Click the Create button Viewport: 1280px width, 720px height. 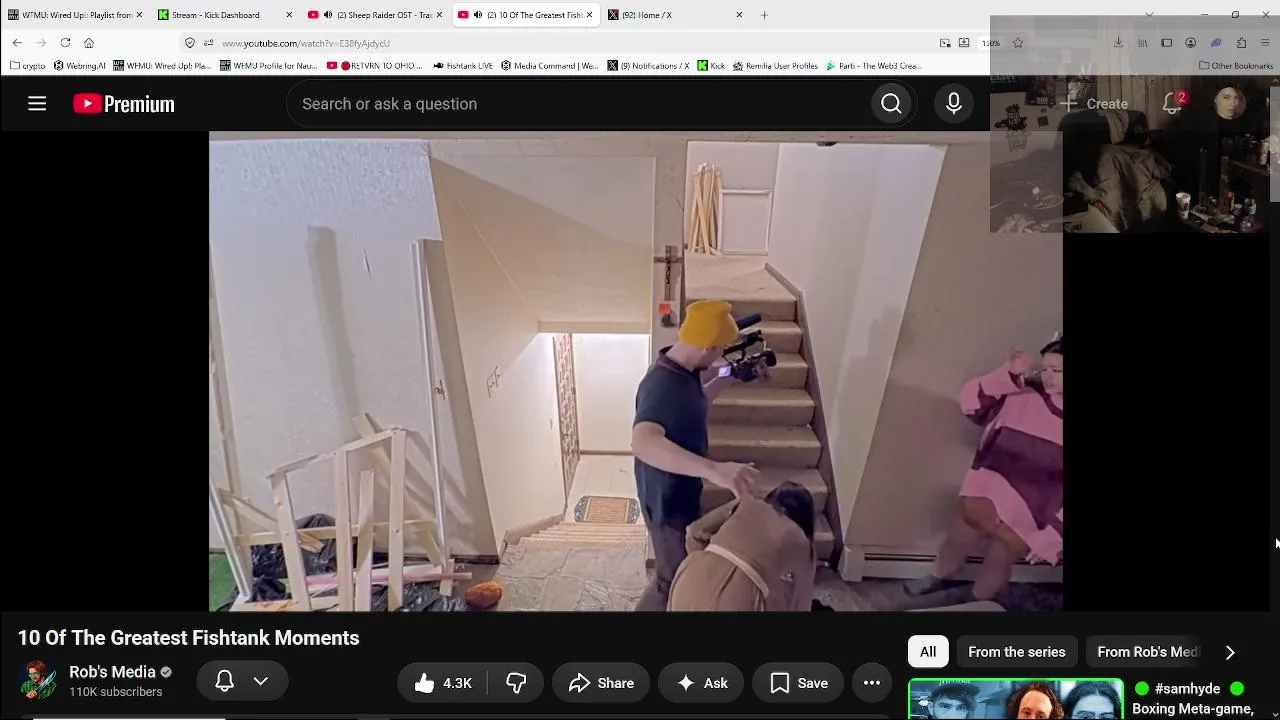tap(1093, 104)
